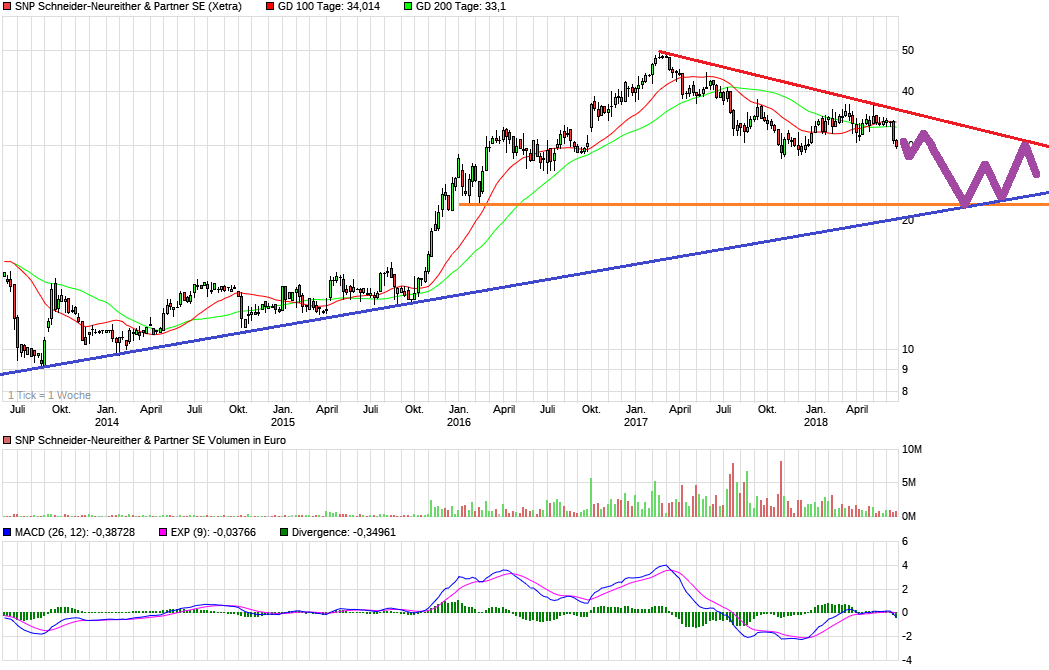Click the 2014 year label on time axis
The image size is (1049, 670).
point(106,422)
